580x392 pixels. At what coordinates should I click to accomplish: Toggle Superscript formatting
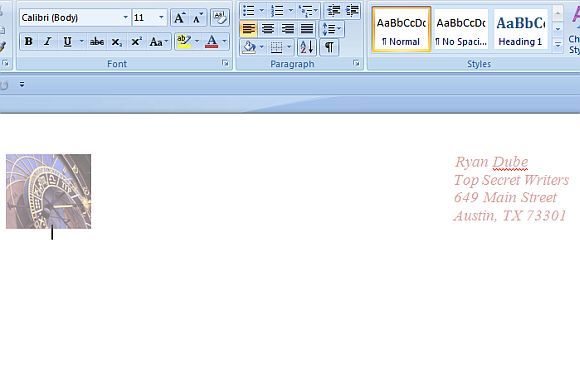point(136,41)
